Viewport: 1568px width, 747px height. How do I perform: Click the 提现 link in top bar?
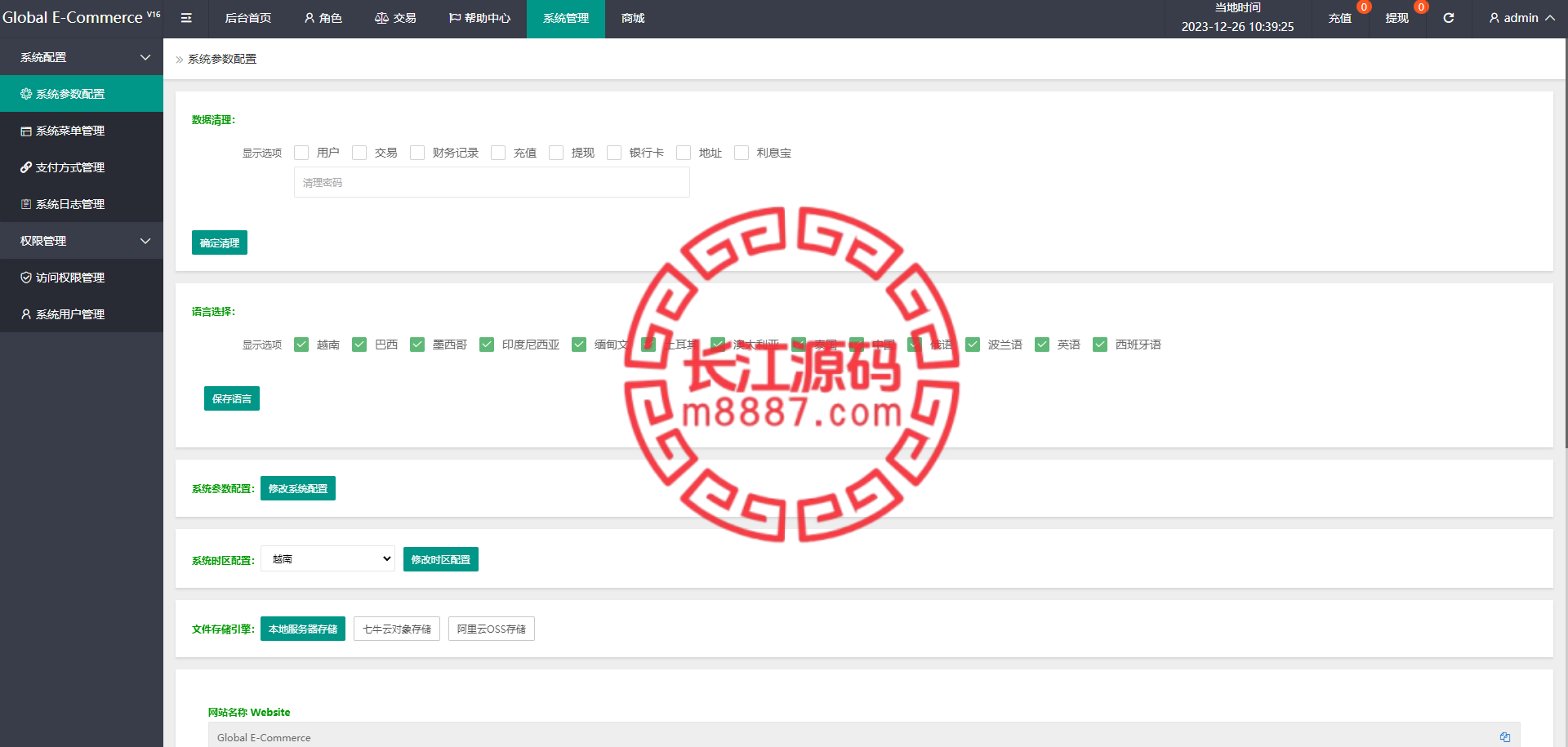(x=1396, y=18)
